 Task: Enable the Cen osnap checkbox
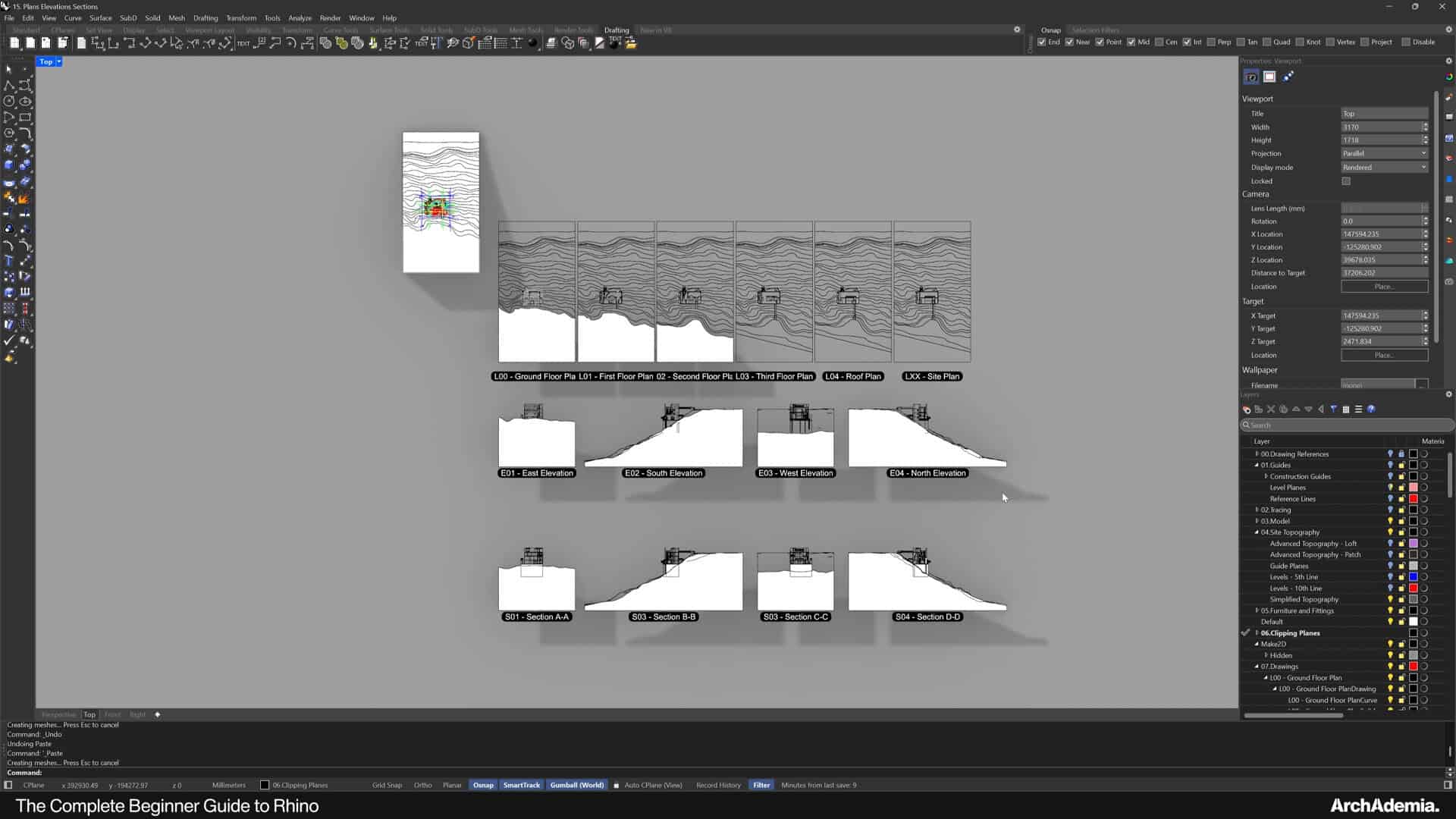[1159, 42]
